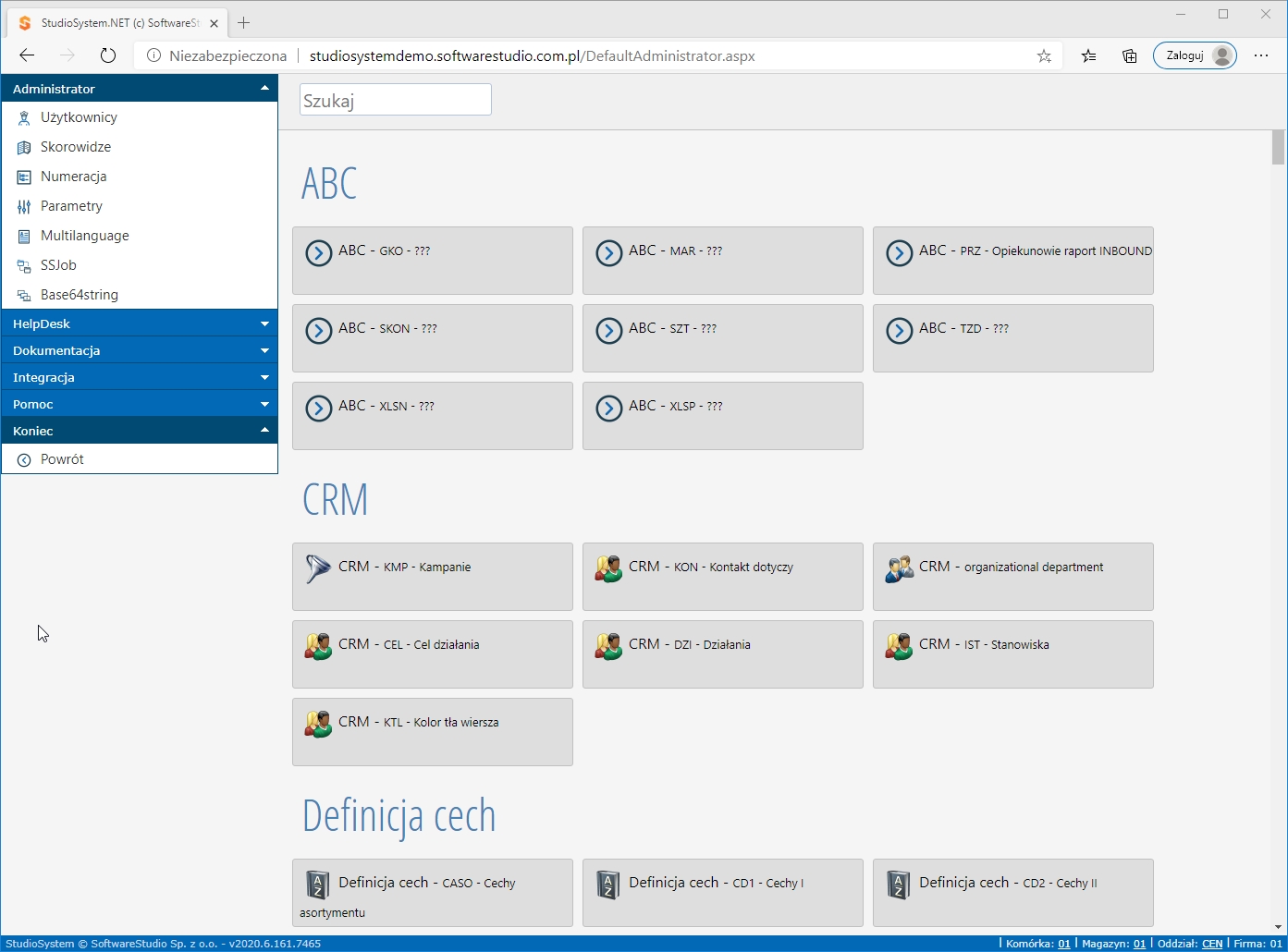Click the arrow icon on ABC - GKO tile

pos(319,252)
